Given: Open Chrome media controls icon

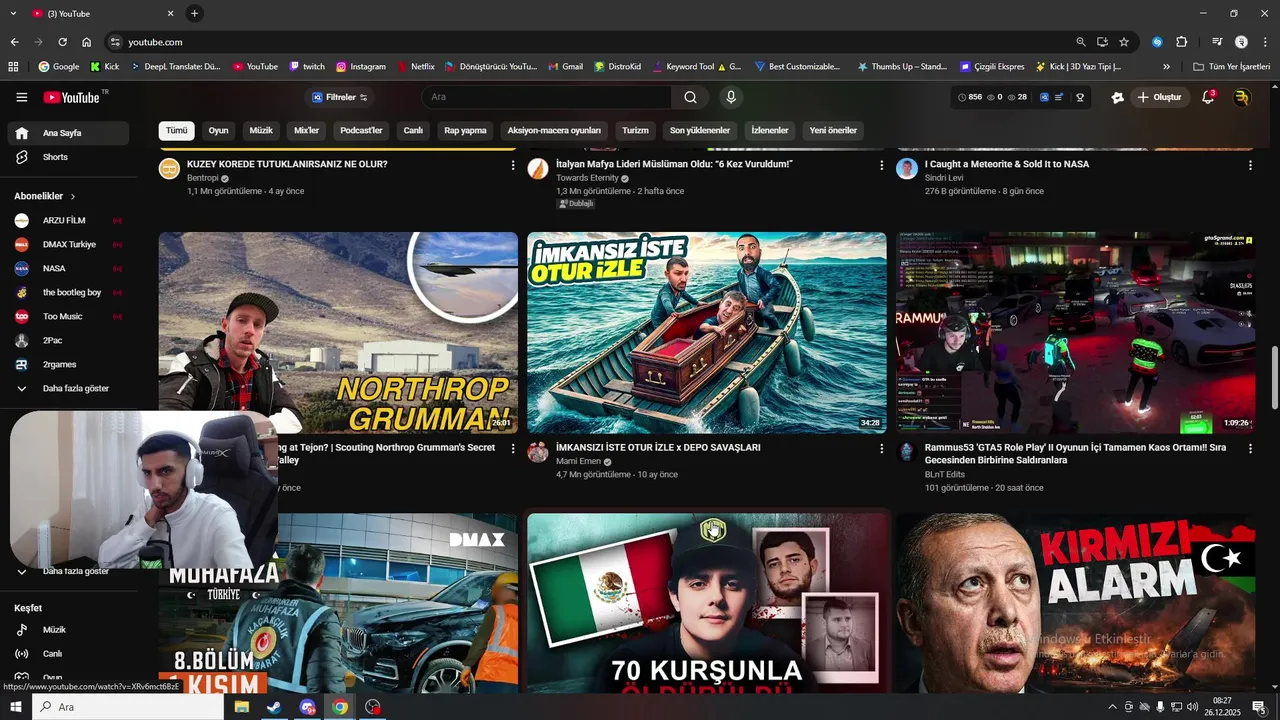Looking at the screenshot, I should pos(1217,42).
